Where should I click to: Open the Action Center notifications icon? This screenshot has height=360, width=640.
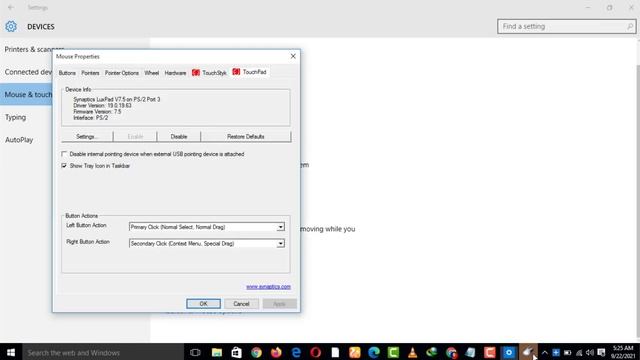pyautogui.click(x=601, y=353)
